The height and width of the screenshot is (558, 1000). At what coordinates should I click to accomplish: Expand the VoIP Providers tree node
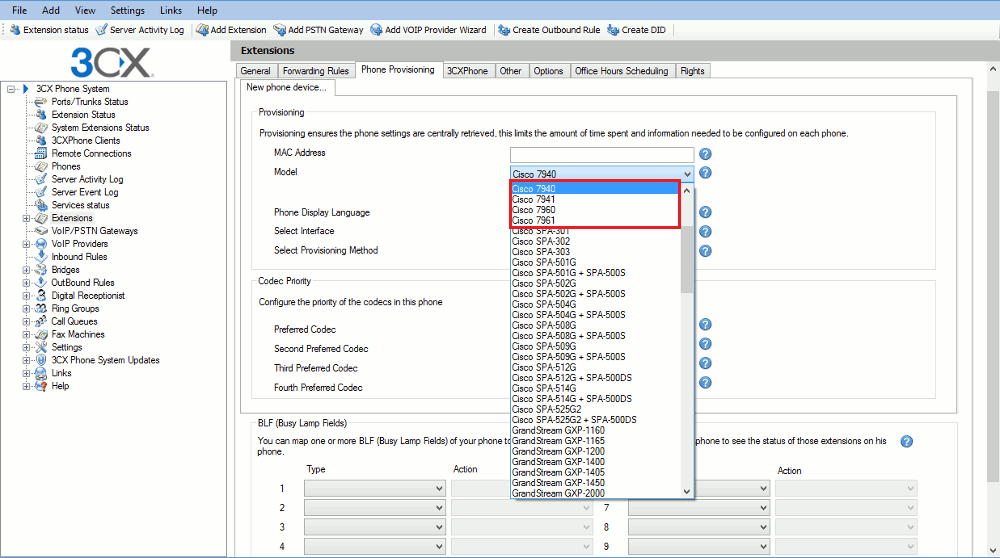pos(26,244)
